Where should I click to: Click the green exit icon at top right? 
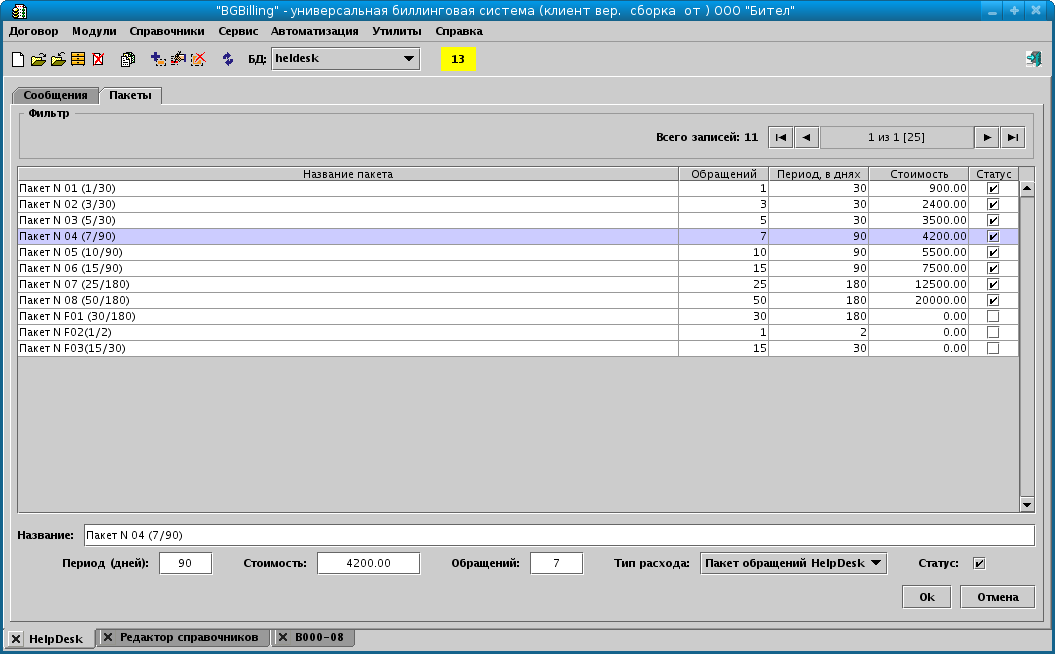point(1032,58)
